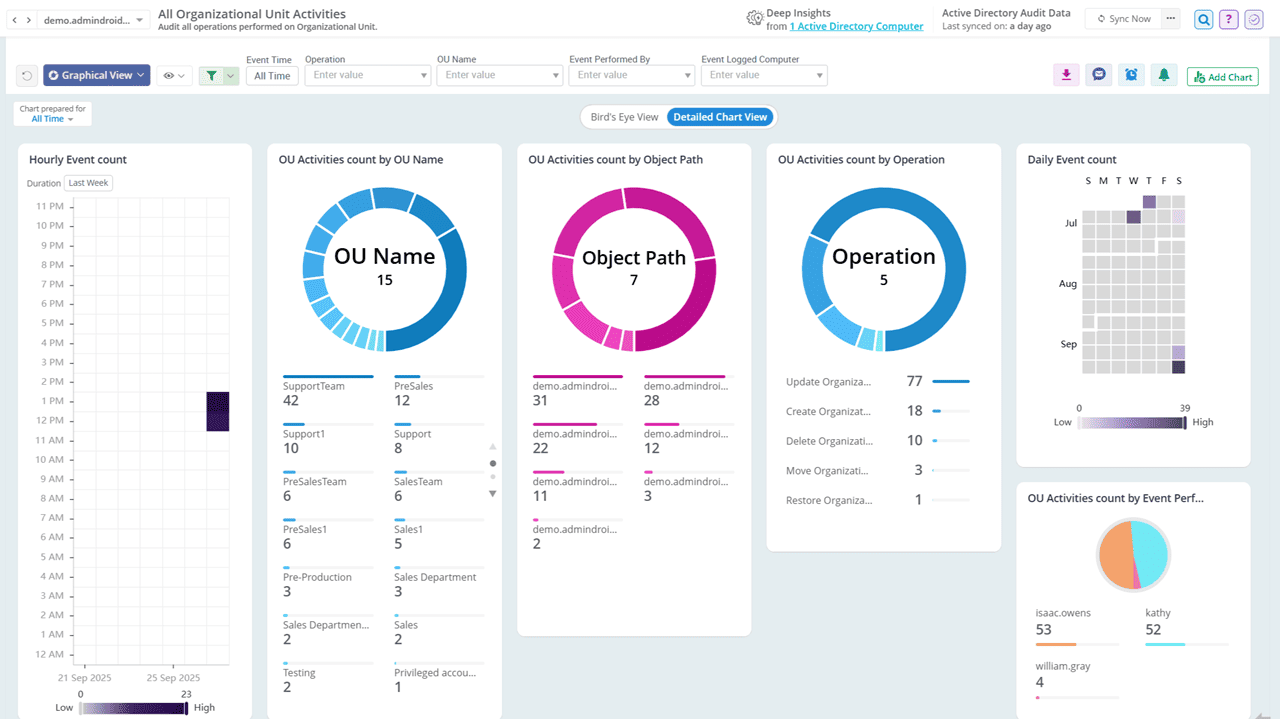Select the Detailed Chart View toggle

[720, 117]
